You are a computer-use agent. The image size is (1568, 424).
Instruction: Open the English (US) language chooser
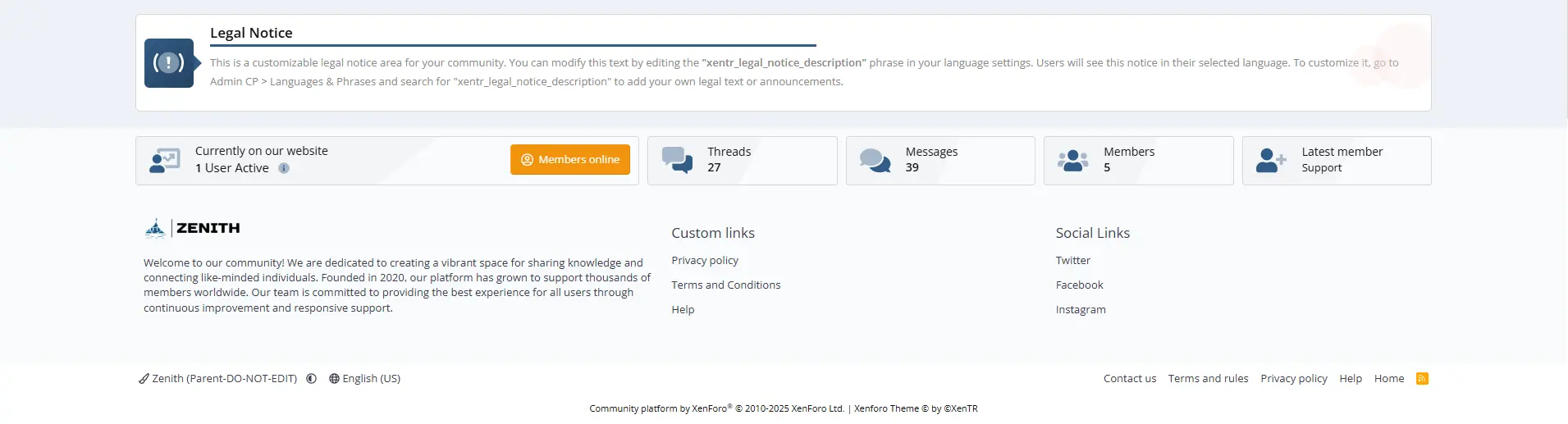(365, 379)
